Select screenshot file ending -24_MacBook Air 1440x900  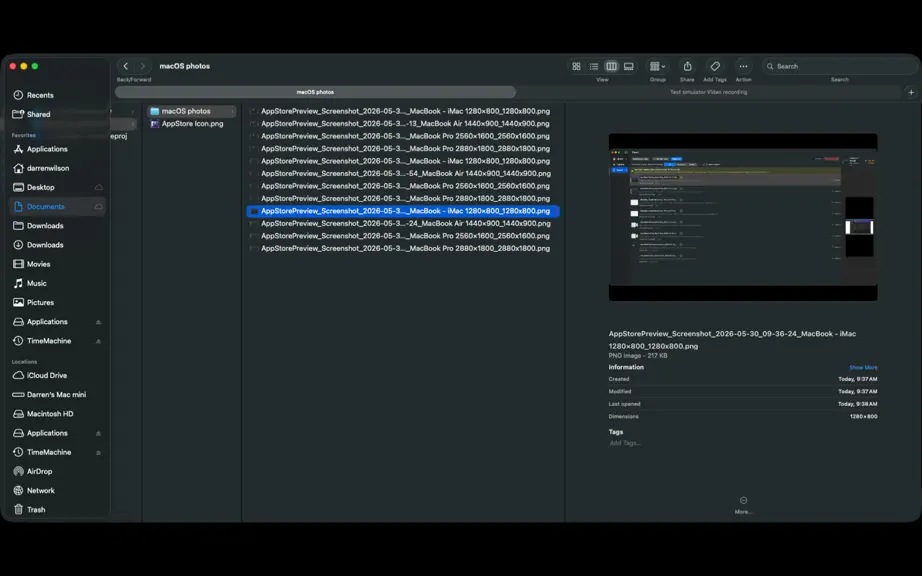coord(403,224)
